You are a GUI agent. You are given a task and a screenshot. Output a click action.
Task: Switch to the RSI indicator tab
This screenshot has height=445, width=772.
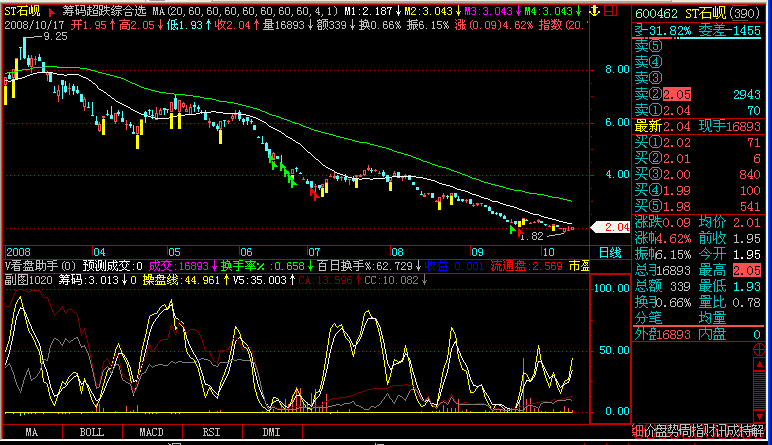point(212,432)
